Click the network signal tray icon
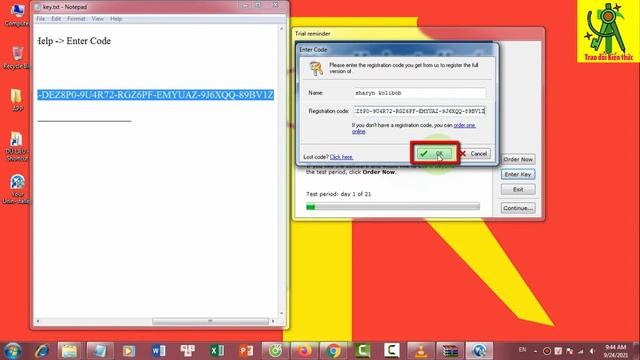Viewport: 640px width, 360px height. point(581,351)
